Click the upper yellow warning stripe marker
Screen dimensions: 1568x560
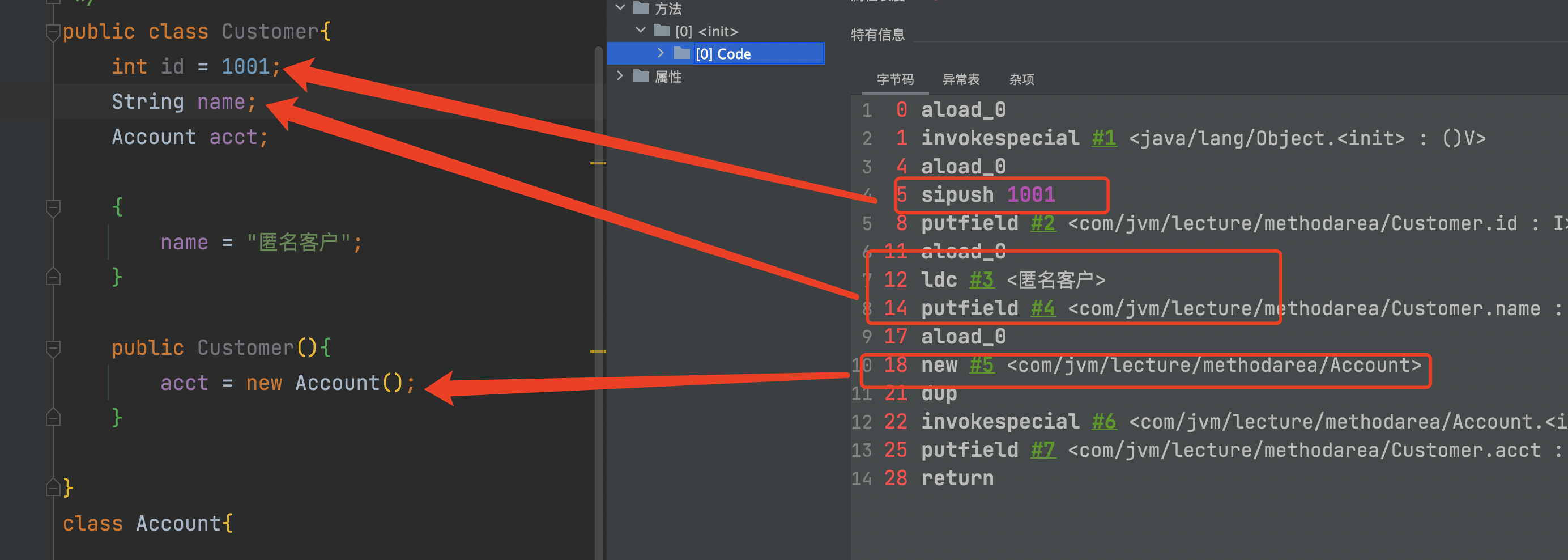(598, 163)
